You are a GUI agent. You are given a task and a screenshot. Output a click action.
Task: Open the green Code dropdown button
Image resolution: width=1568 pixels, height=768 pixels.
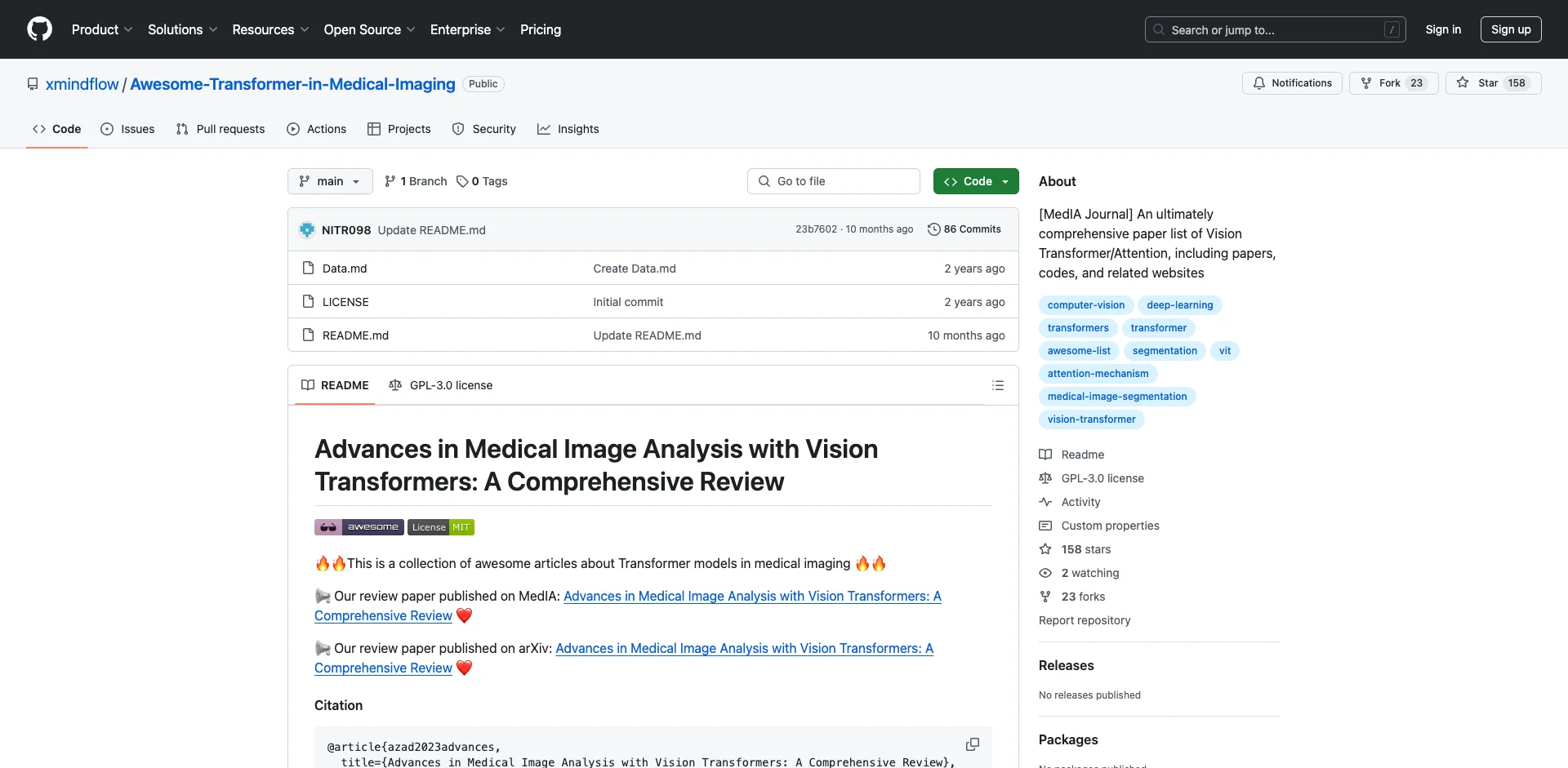coord(976,181)
